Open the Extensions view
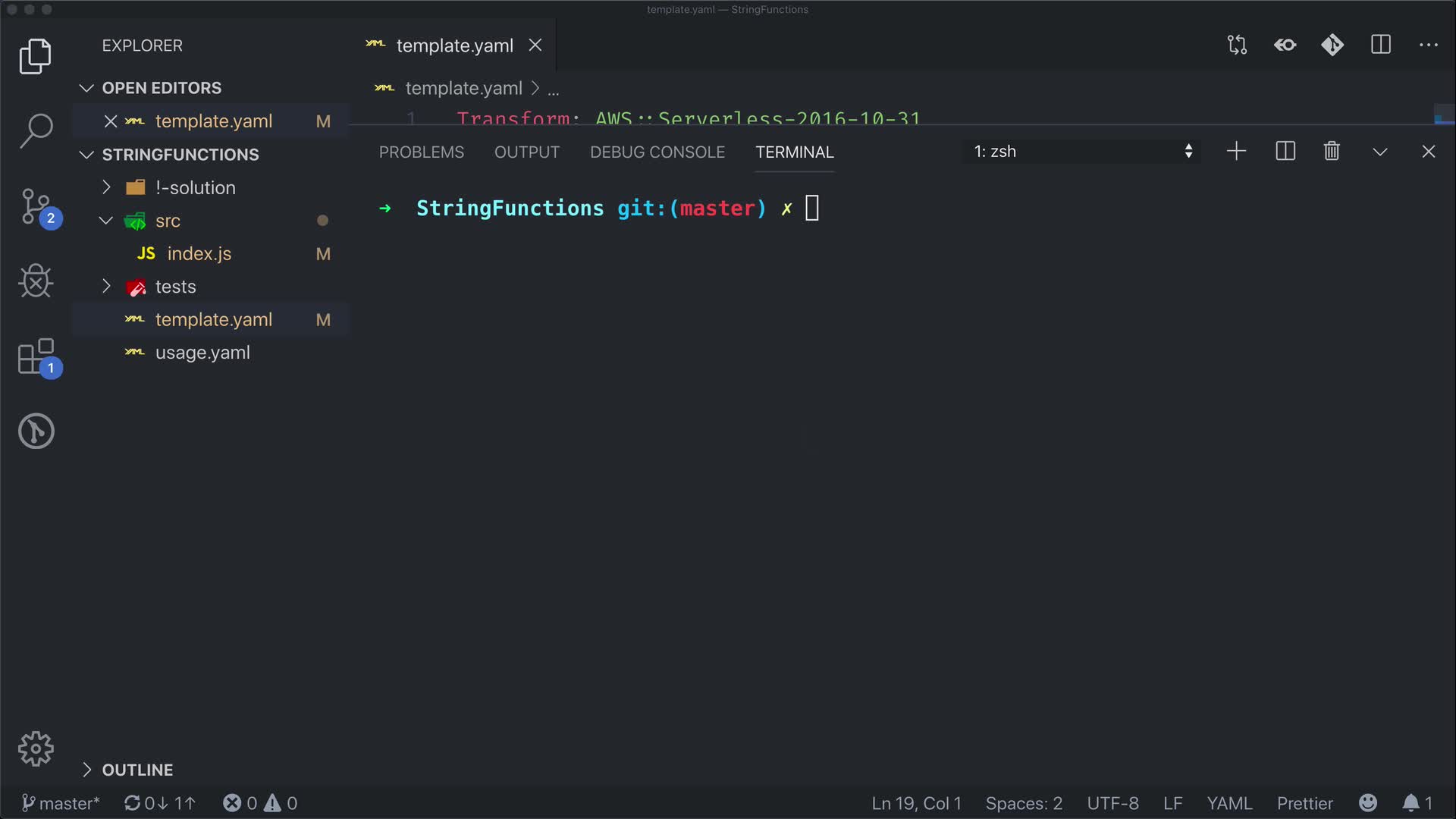The image size is (1456, 819). pos(36,356)
